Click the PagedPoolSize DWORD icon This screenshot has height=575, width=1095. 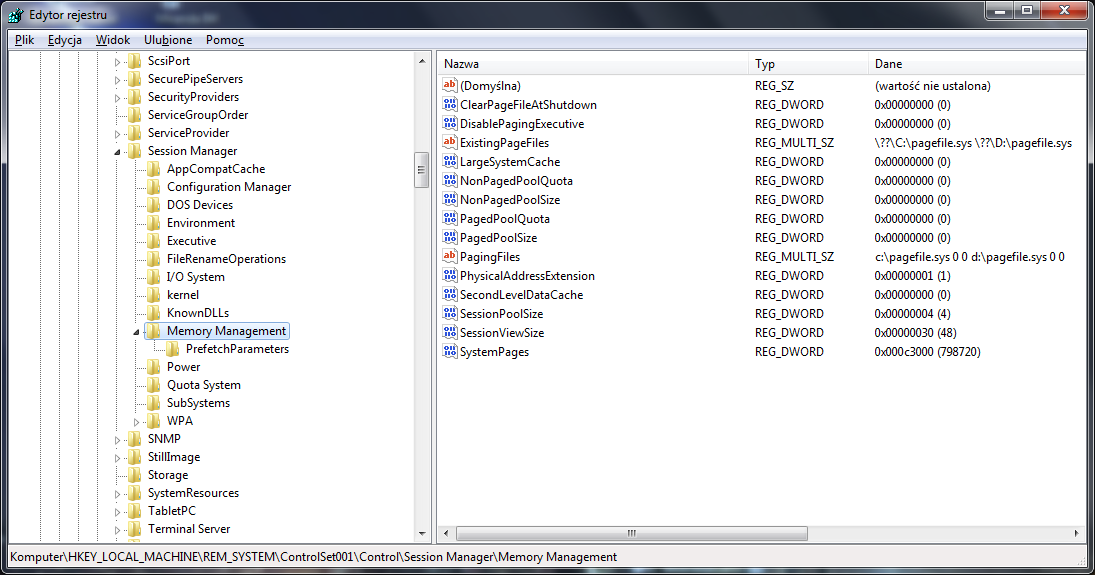[450, 238]
